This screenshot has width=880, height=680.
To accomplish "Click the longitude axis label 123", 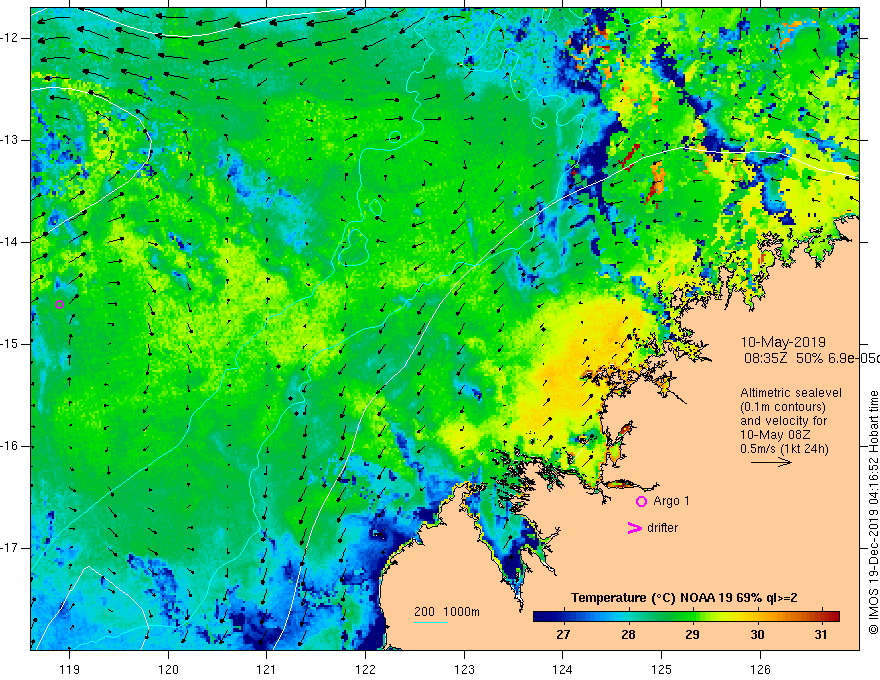I will click(464, 669).
